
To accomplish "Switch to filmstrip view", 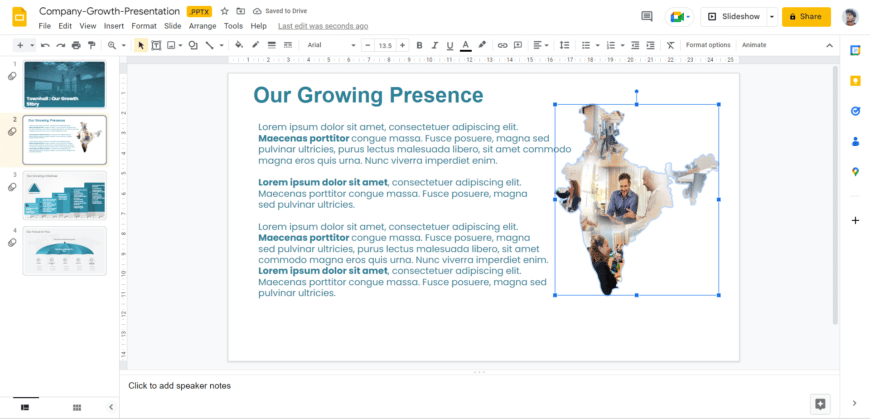I will click(25, 407).
